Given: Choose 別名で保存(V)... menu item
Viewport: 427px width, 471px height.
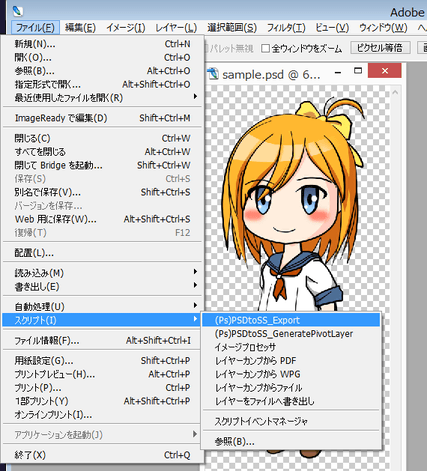Looking at the screenshot, I should pos(102,192).
